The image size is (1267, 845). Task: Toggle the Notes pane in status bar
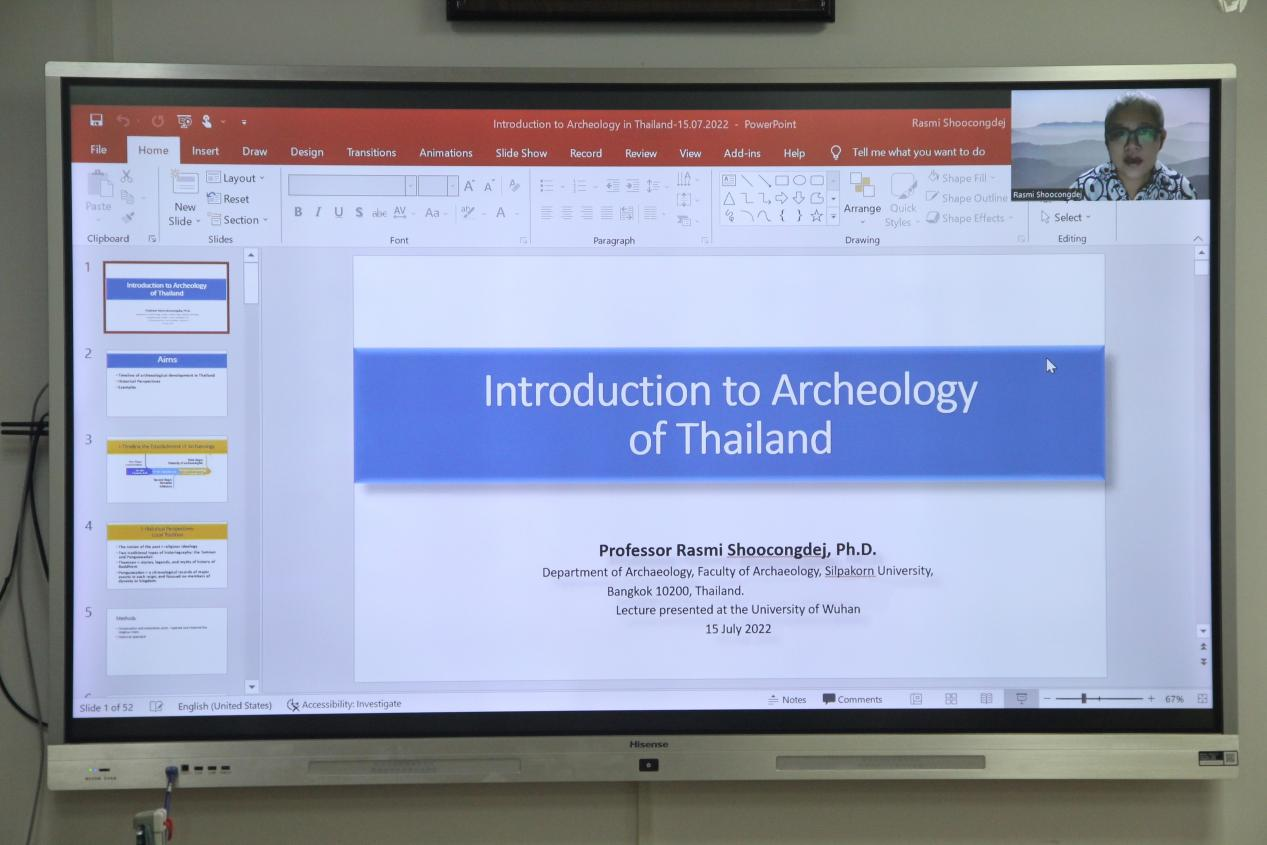click(787, 700)
